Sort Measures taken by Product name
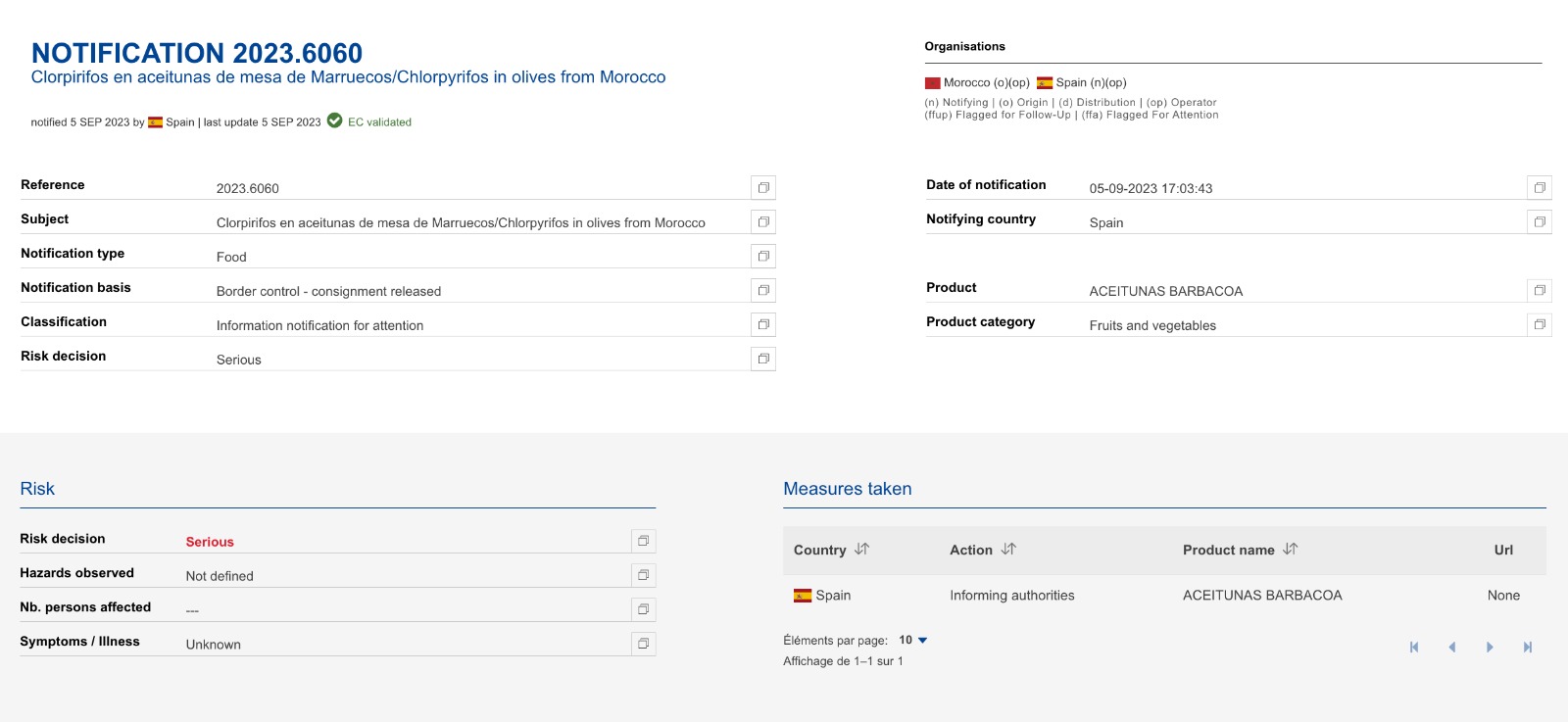Image resolution: width=1568 pixels, height=722 pixels. click(x=1290, y=550)
